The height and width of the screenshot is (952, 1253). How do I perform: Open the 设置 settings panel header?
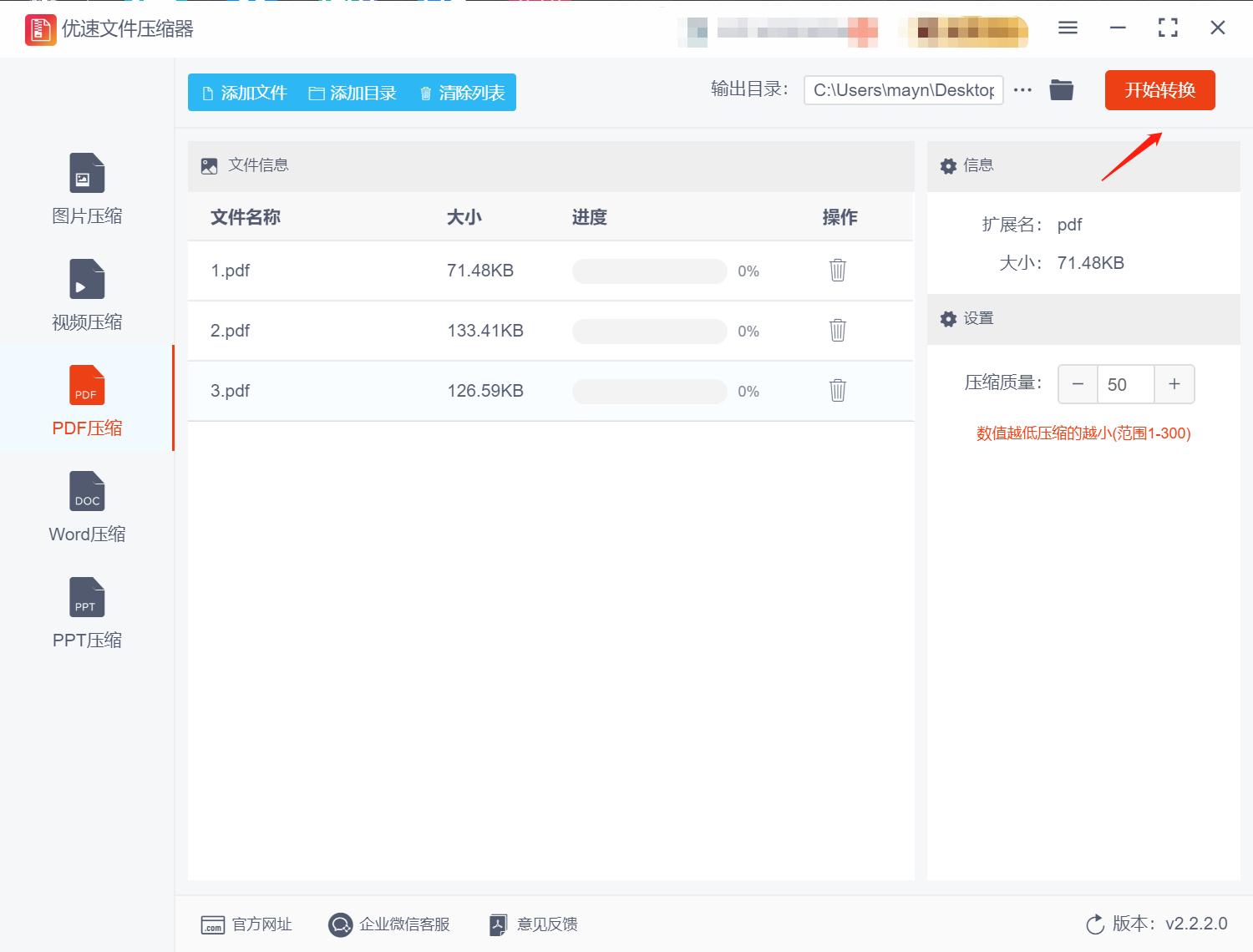click(969, 319)
